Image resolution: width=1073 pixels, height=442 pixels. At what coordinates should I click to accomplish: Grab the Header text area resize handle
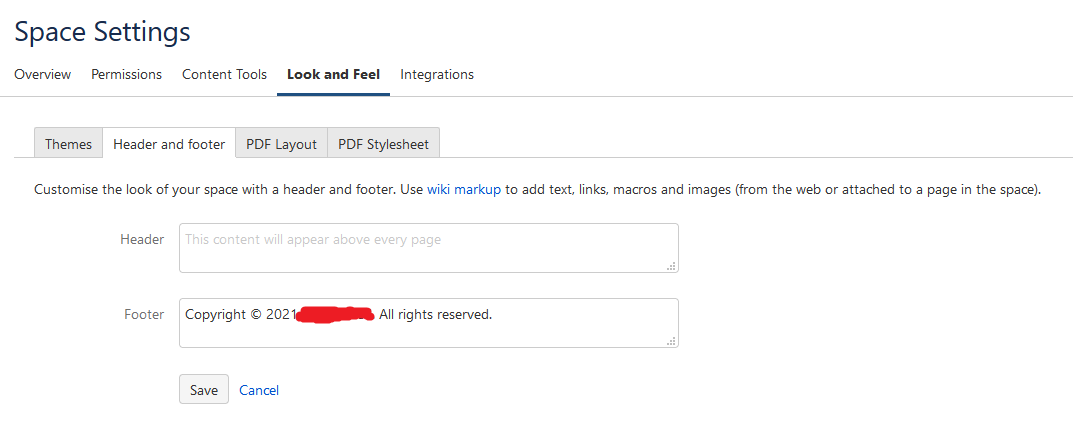click(671, 266)
